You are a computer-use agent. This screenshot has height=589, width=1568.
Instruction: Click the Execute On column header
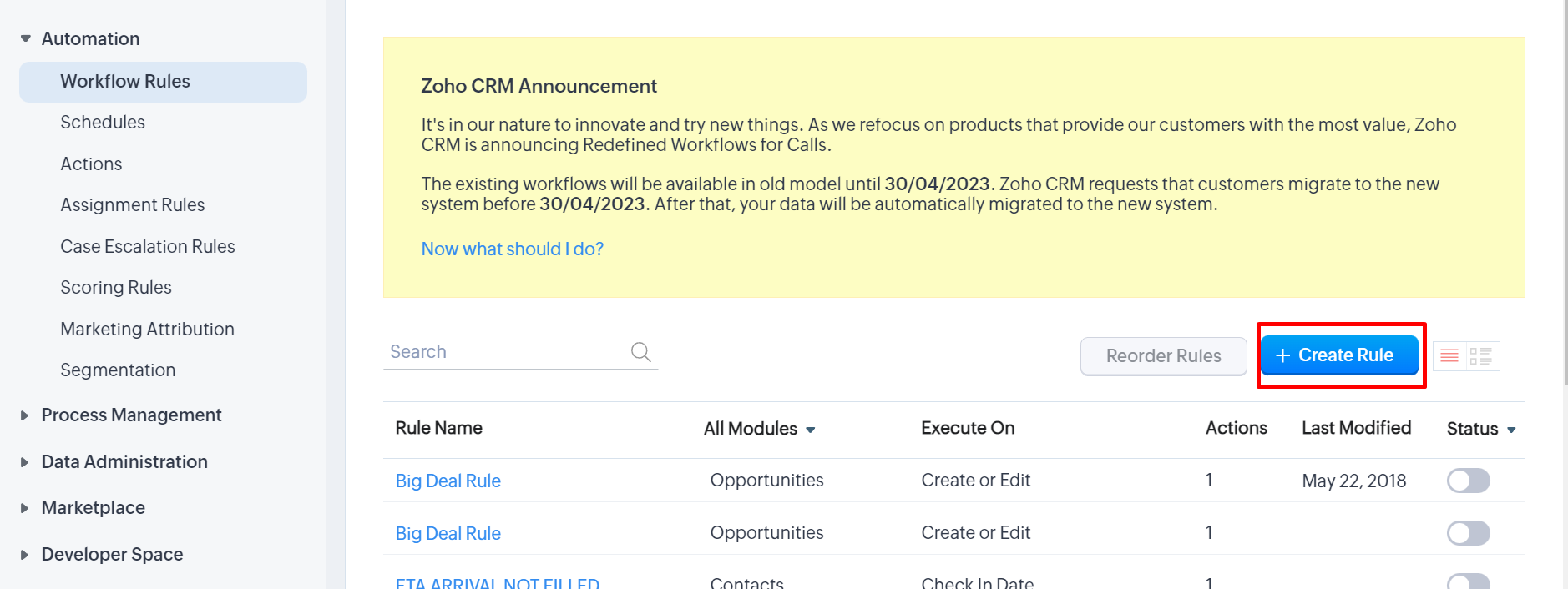tap(968, 428)
